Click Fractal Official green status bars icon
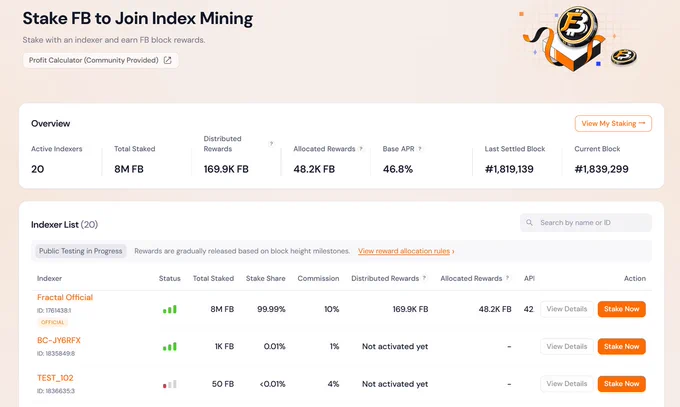 [170, 309]
